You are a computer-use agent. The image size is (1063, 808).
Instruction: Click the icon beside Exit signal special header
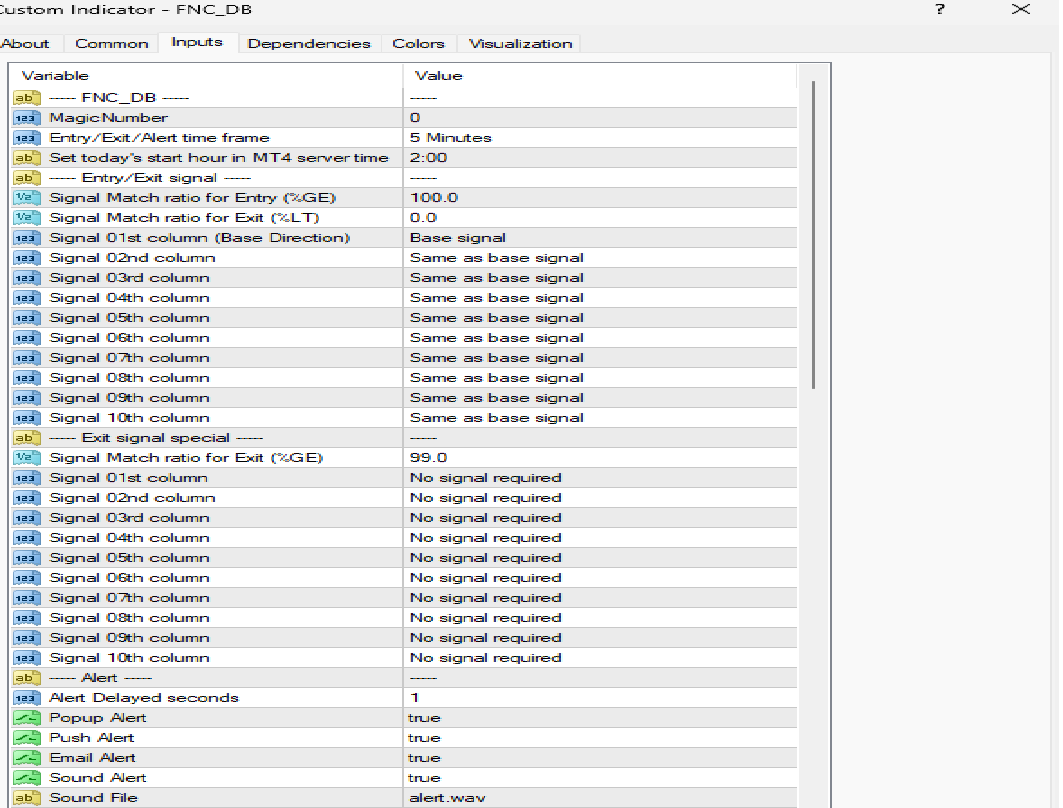pos(26,438)
